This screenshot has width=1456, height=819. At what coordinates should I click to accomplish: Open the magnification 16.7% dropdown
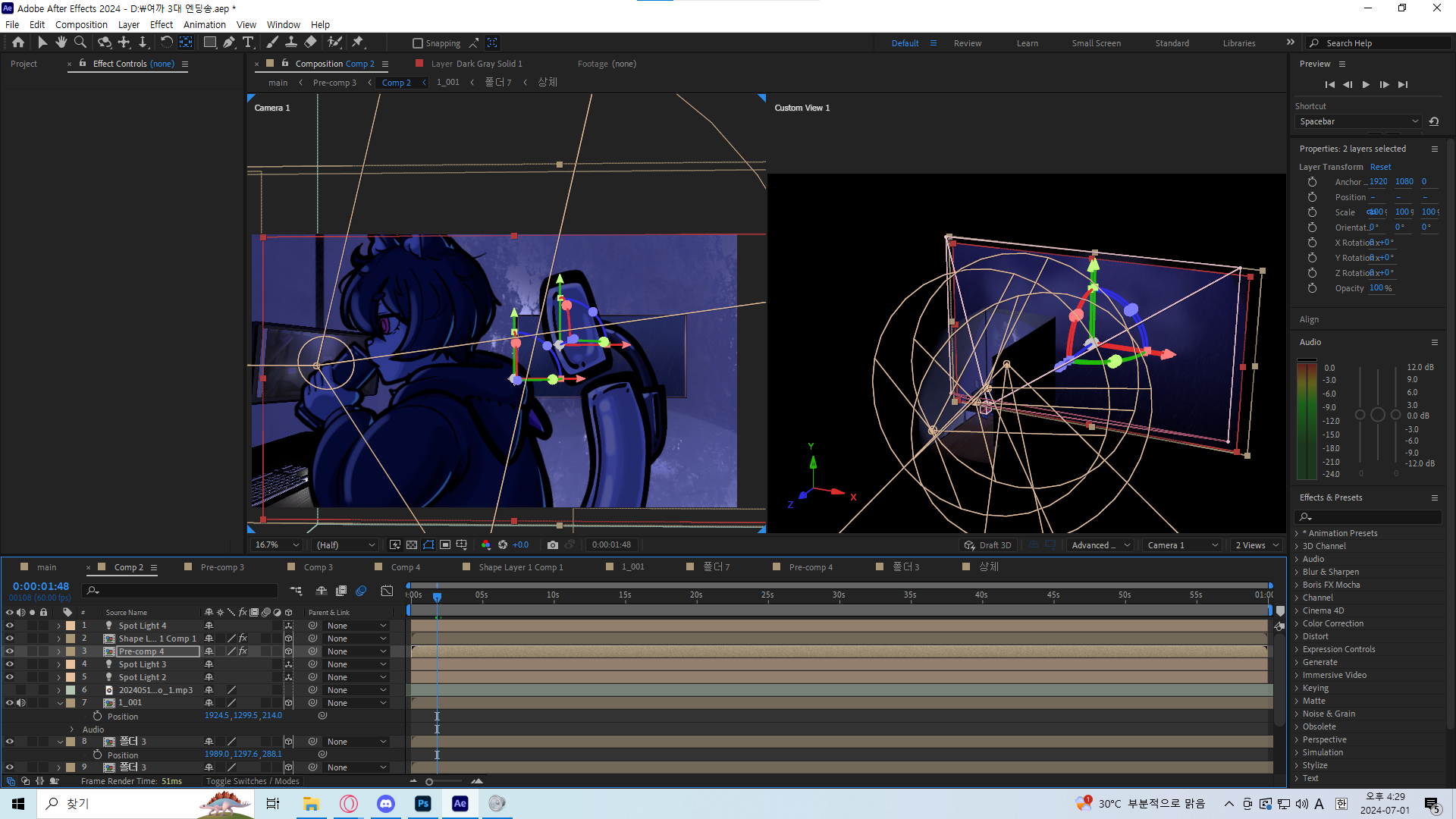278,545
